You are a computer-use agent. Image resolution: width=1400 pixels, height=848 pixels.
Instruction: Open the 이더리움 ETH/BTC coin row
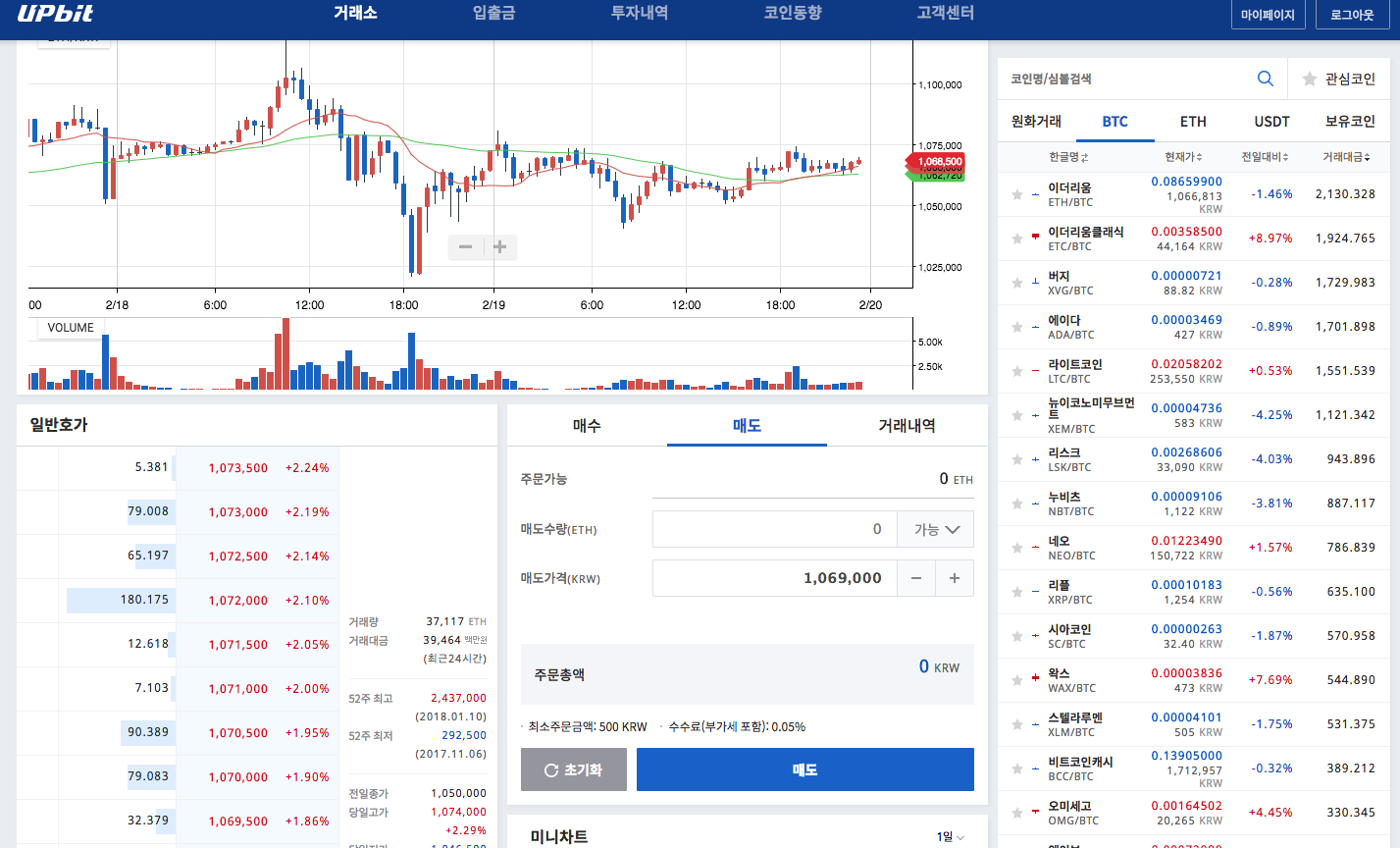click(1193, 194)
